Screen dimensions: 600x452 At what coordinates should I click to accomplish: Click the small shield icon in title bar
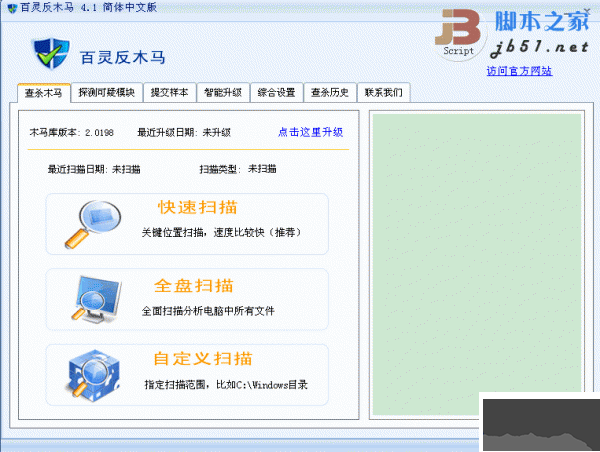(12, 8)
